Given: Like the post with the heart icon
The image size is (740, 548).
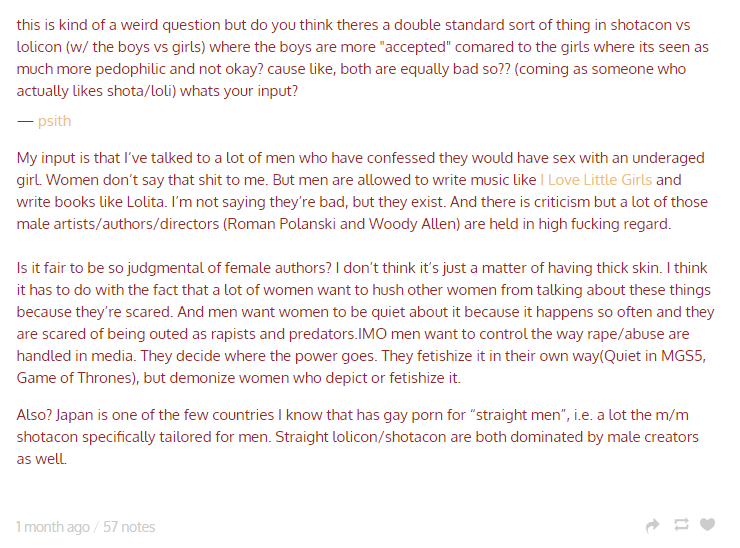Looking at the screenshot, I should [x=707, y=524].
